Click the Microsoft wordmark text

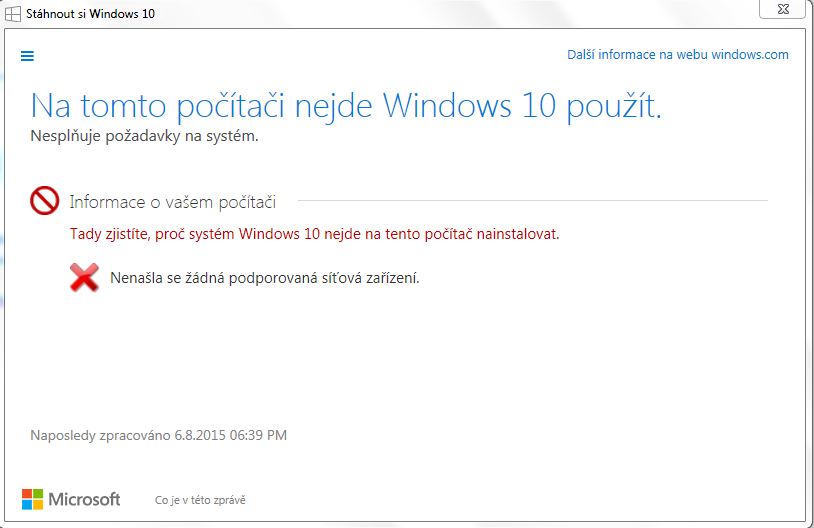(84, 499)
